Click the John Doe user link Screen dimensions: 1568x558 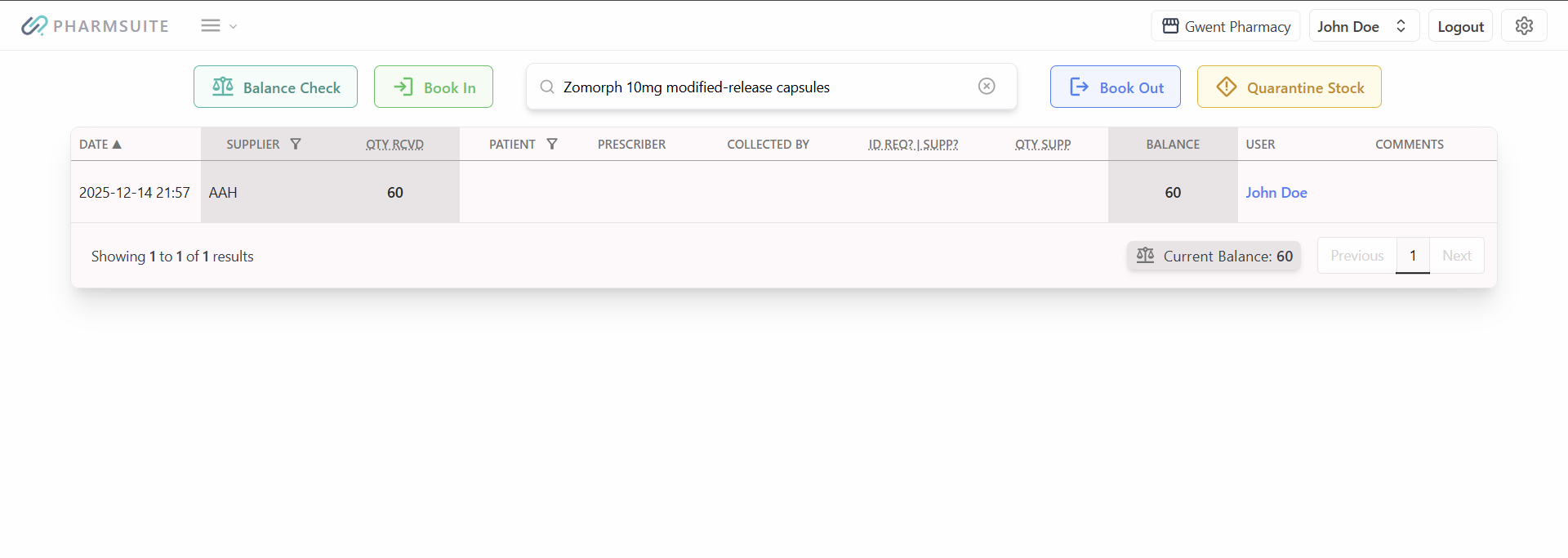[x=1276, y=193]
